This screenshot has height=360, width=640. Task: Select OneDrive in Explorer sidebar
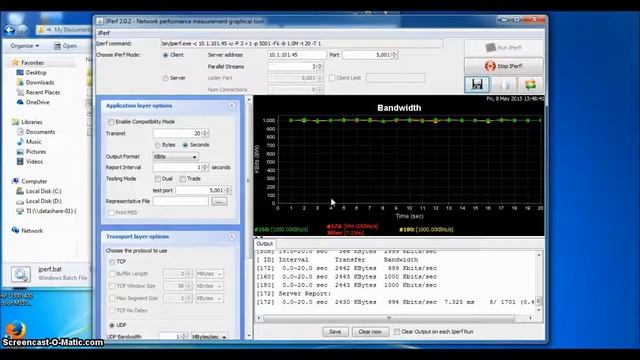(x=38, y=102)
